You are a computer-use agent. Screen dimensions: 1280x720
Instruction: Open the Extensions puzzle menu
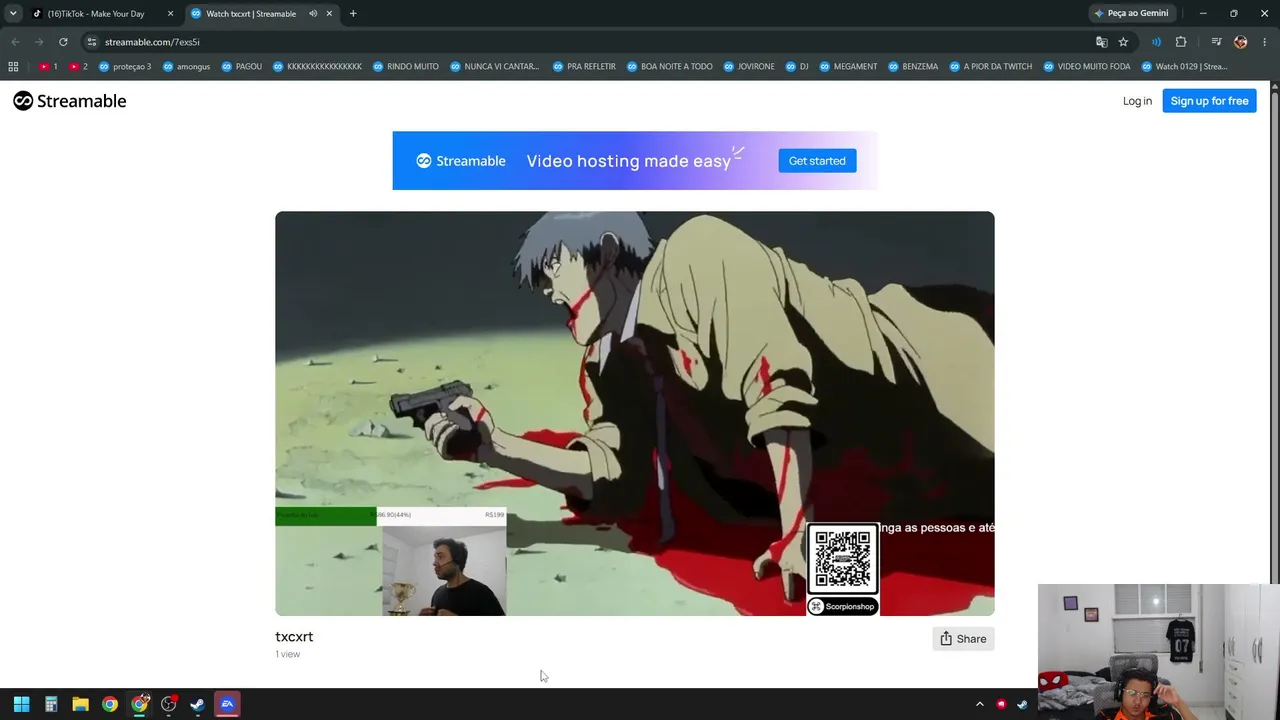point(1181,42)
